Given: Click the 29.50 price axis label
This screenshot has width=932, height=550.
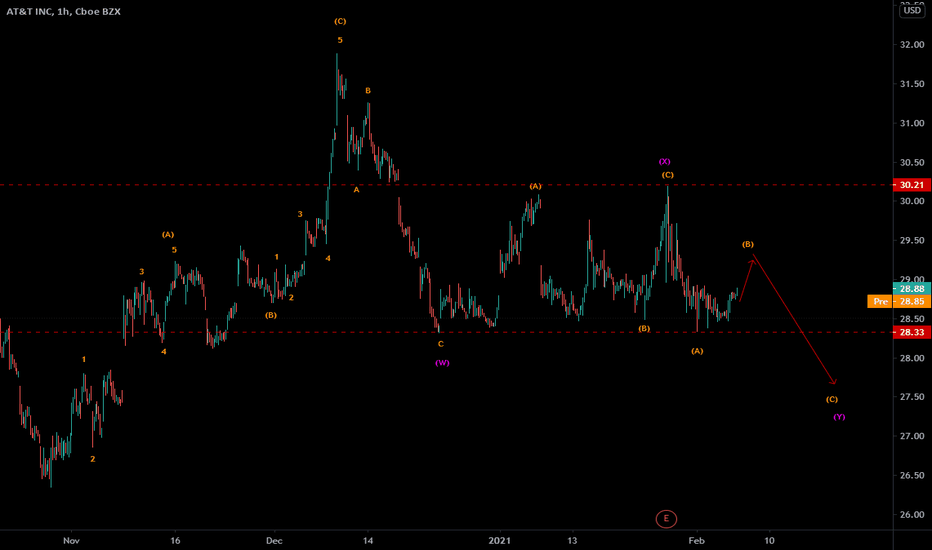Looking at the screenshot, I should pyautogui.click(x=912, y=240).
